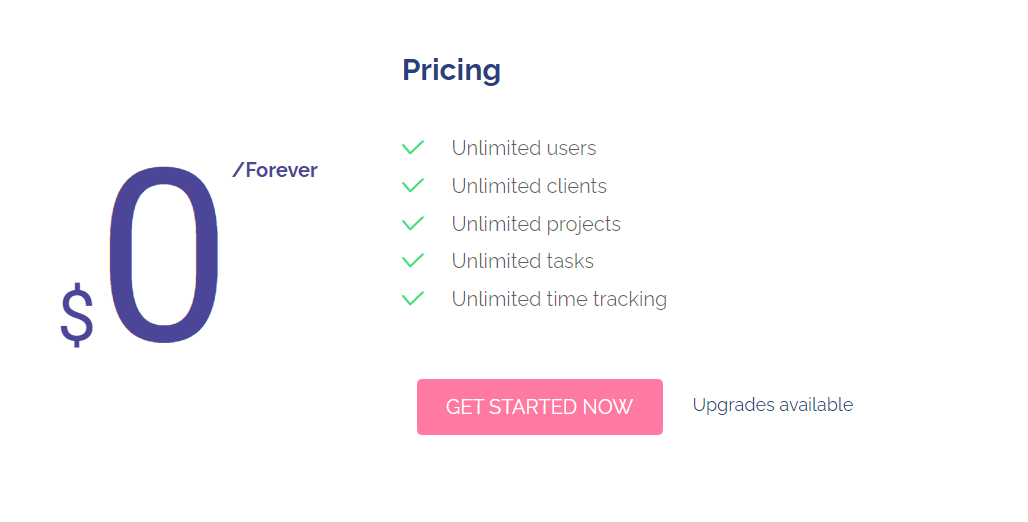The width and height of the screenshot is (1028, 522).
Task: Click the Unlimited users text
Action: pyautogui.click(x=523, y=148)
